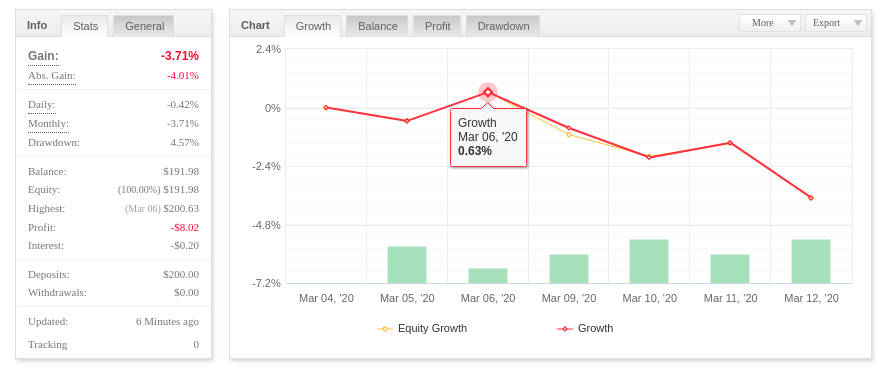Screen dimensions: 887x376
Task: Select the Growth chart tab
Action: [x=313, y=26]
